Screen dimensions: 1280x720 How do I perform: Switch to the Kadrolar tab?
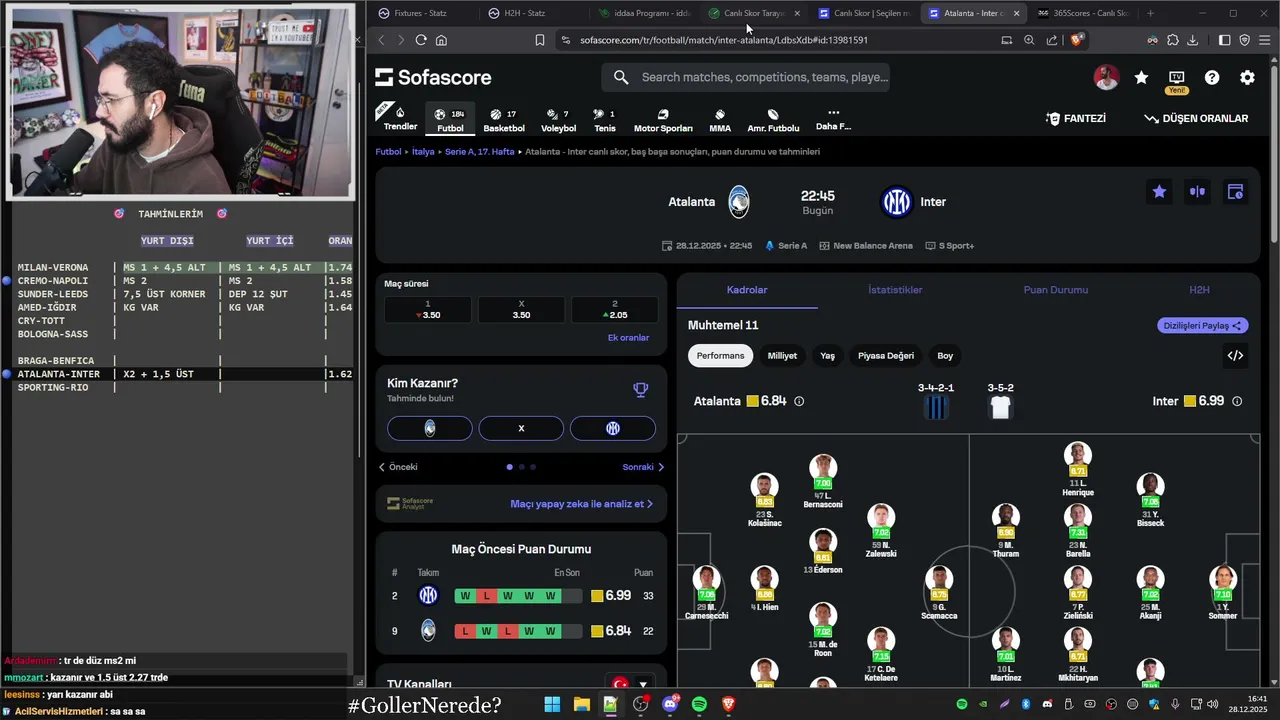(x=747, y=290)
